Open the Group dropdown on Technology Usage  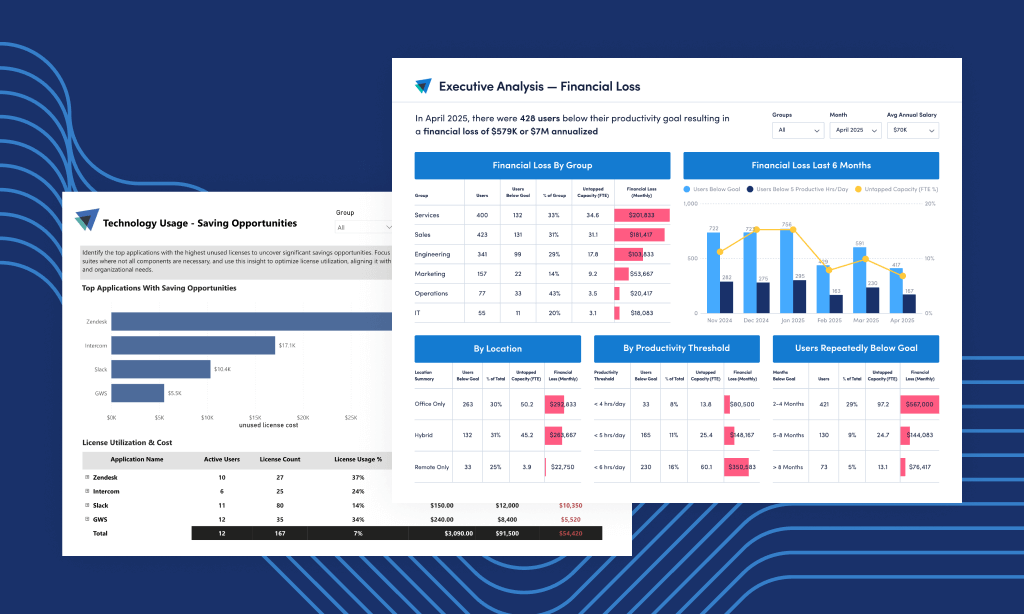[364, 227]
